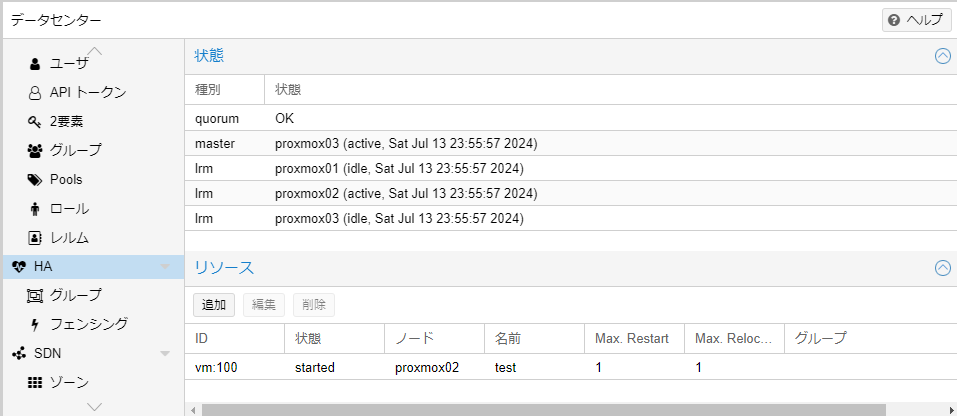The height and width of the screenshot is (416, 957).
Task: Open ヘルプ button at top right
Action: point(916,20)
